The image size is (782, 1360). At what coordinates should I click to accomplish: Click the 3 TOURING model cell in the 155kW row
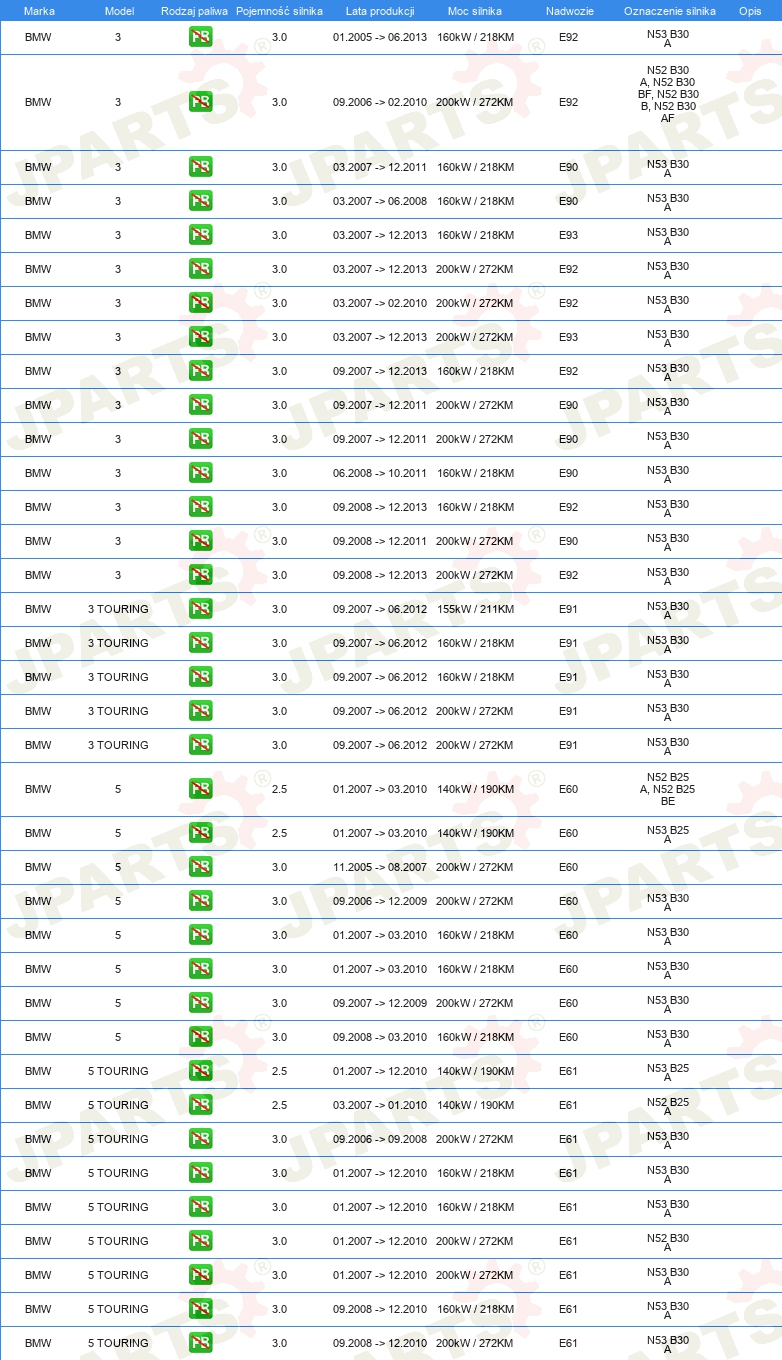(118, 609)
